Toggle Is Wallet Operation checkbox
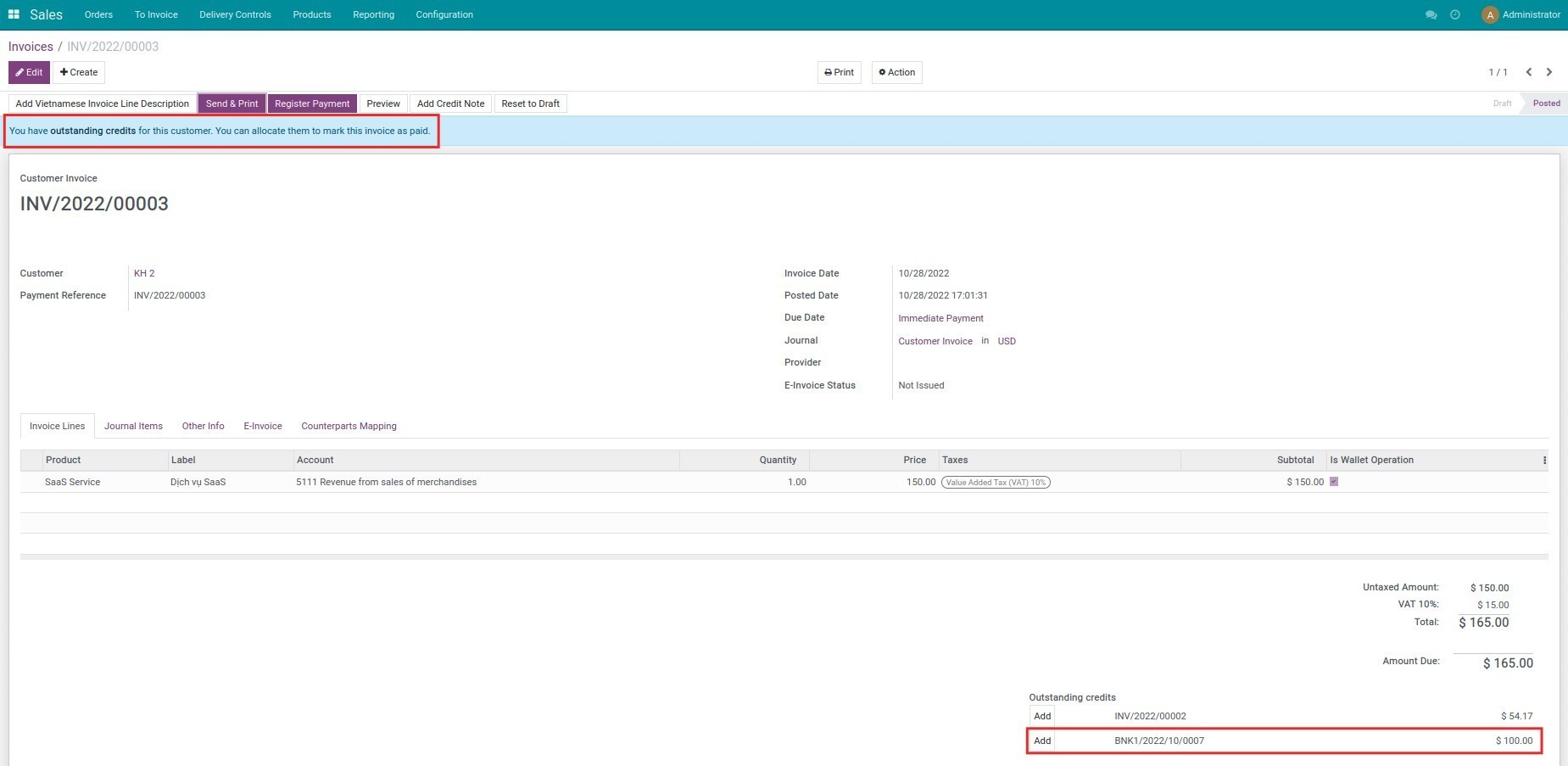The image size is (1568, 766). [1334, 482]
